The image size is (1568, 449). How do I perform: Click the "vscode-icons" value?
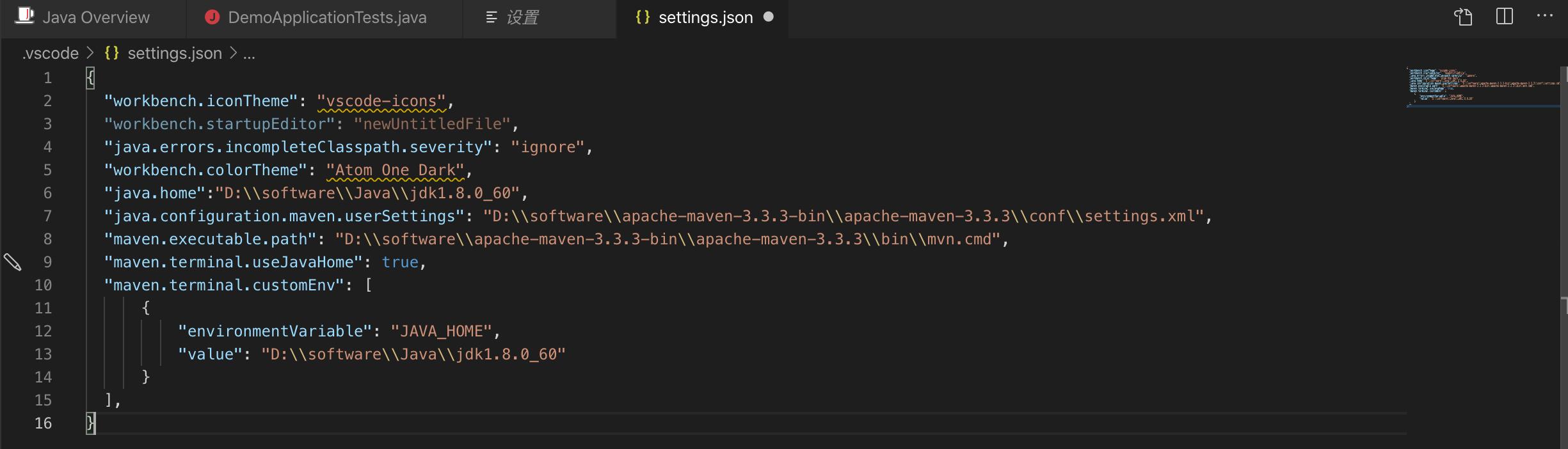pyautogui.click(x=381, y=101)
